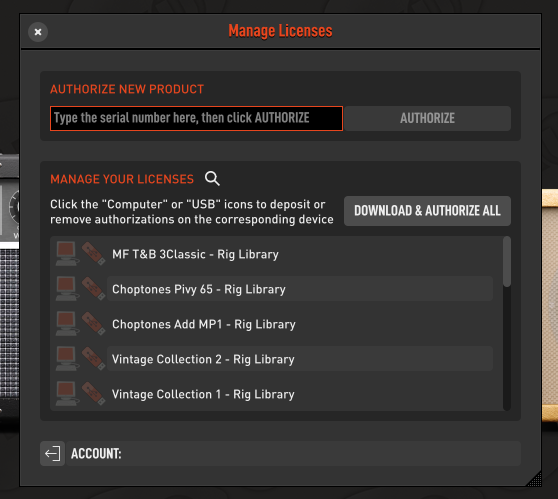The height and width of the screenshot is (499, 558).
Task: Click USB icon for Choptones Pivy 65
Action: coord(93,289)
